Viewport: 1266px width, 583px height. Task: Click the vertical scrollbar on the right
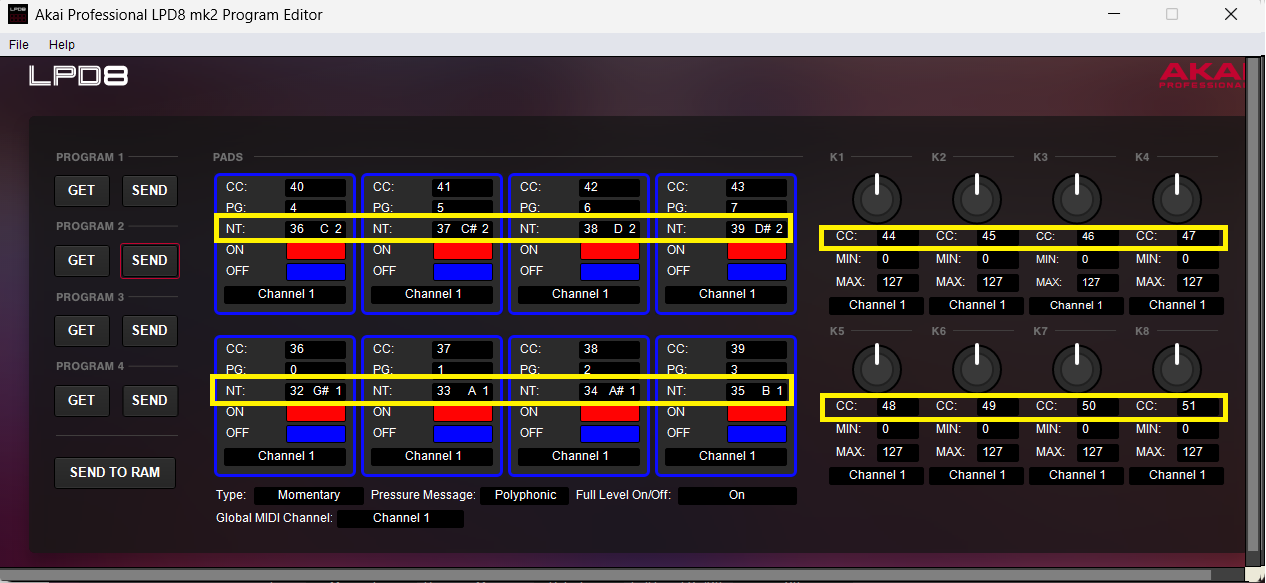point(1254,305)
